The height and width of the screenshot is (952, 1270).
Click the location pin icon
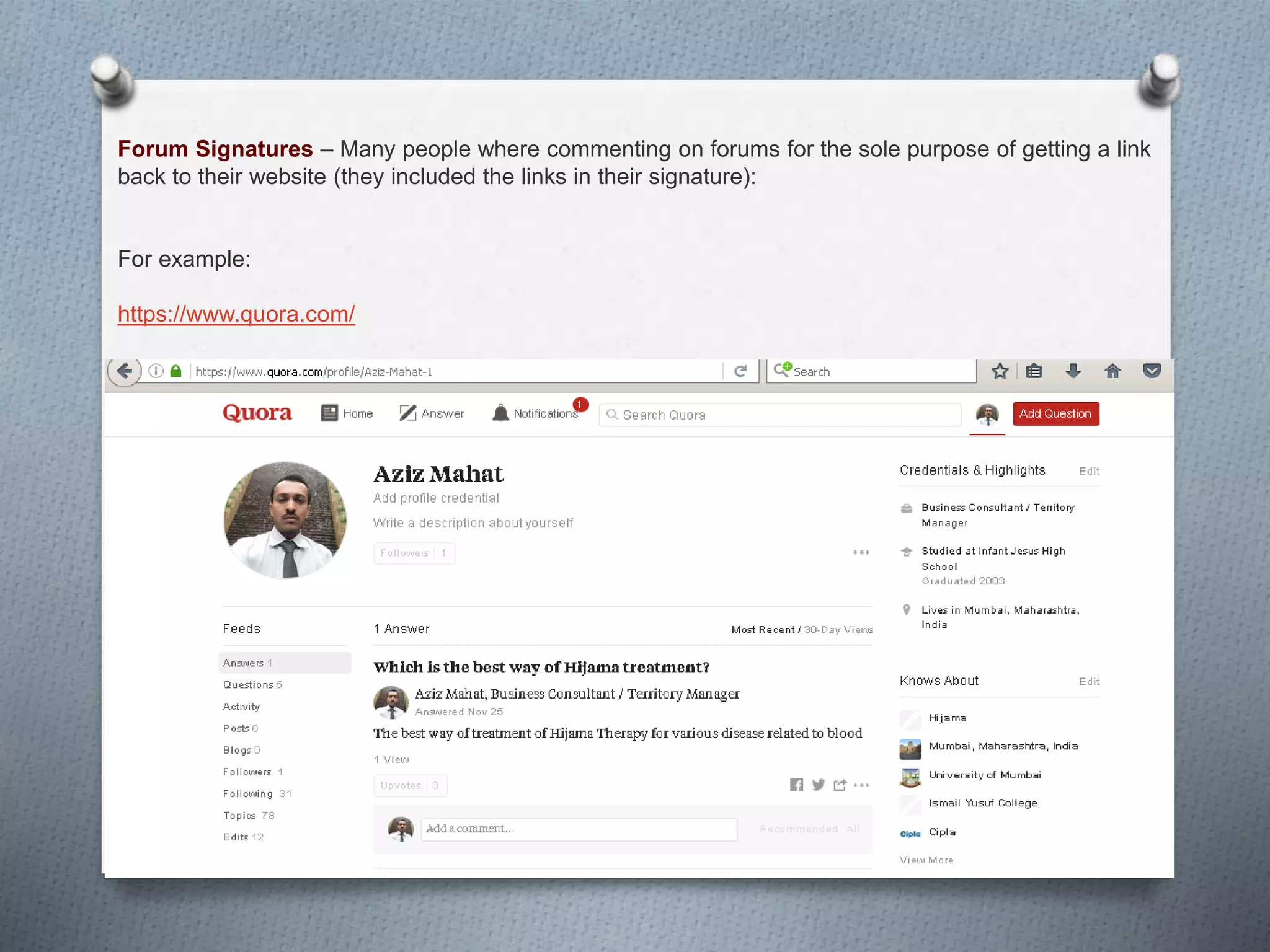907,610
